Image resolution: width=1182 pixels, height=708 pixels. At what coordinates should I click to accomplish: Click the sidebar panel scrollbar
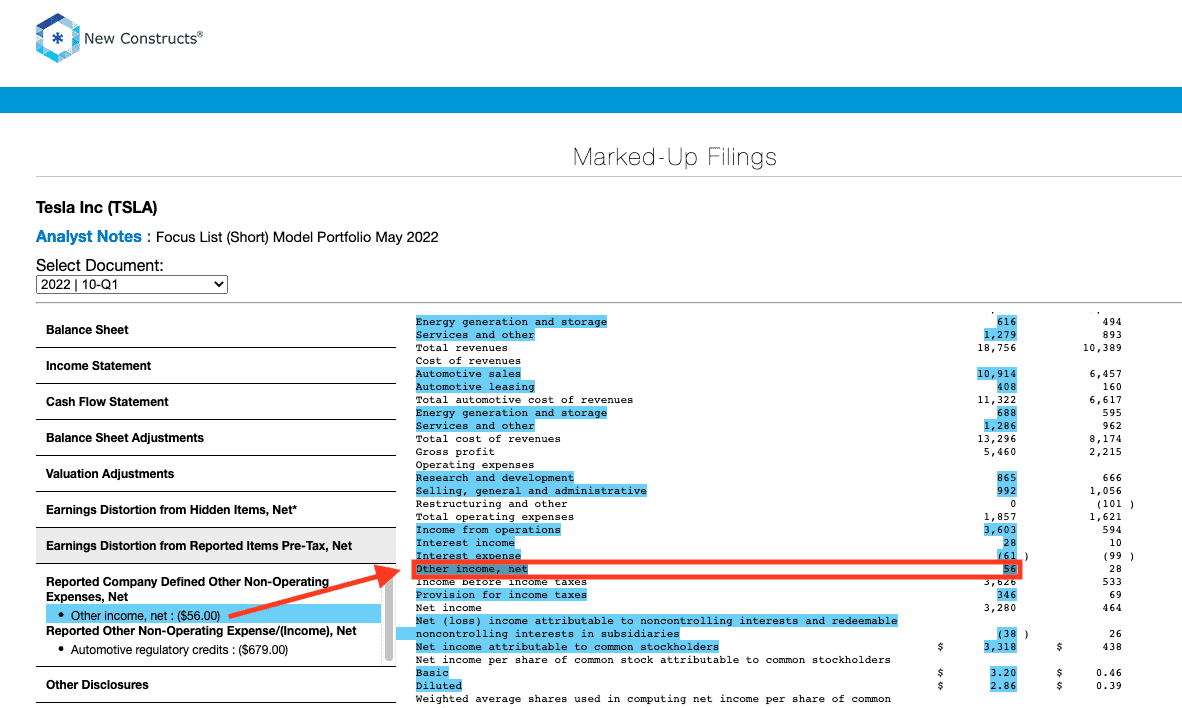[x=389, y=618]
